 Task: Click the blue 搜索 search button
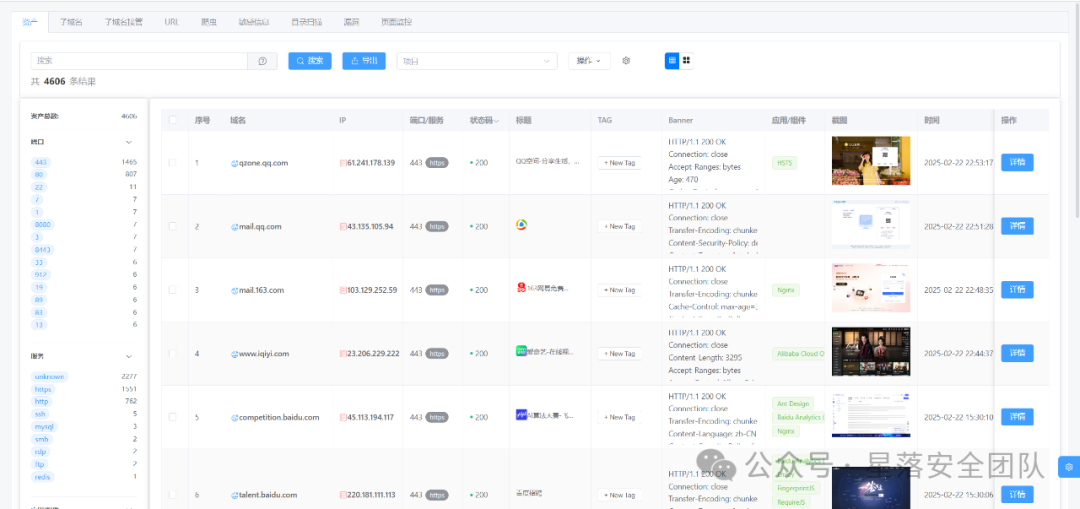[310, 61]
